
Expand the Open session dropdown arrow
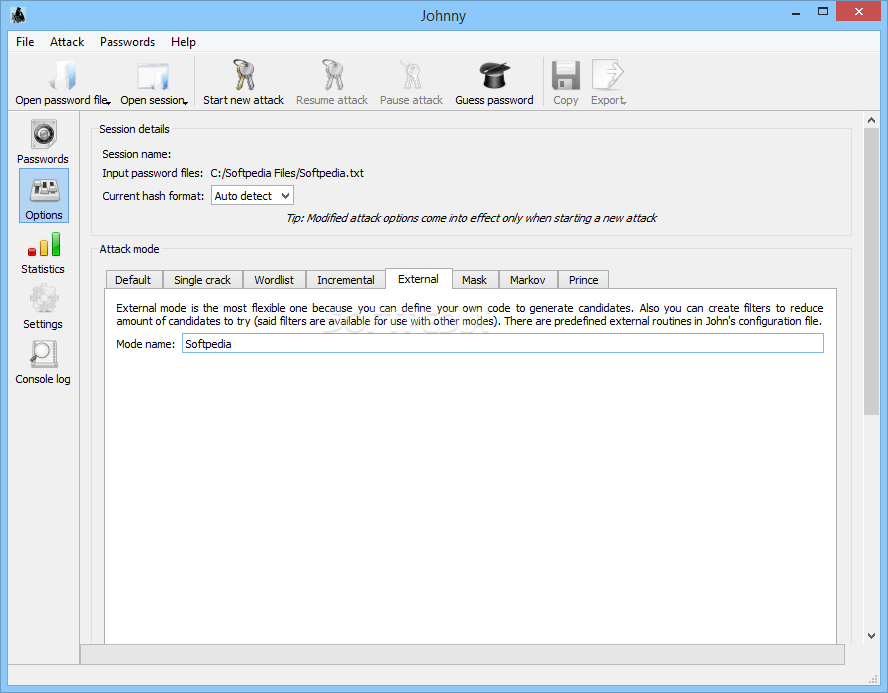pos(186,102)
